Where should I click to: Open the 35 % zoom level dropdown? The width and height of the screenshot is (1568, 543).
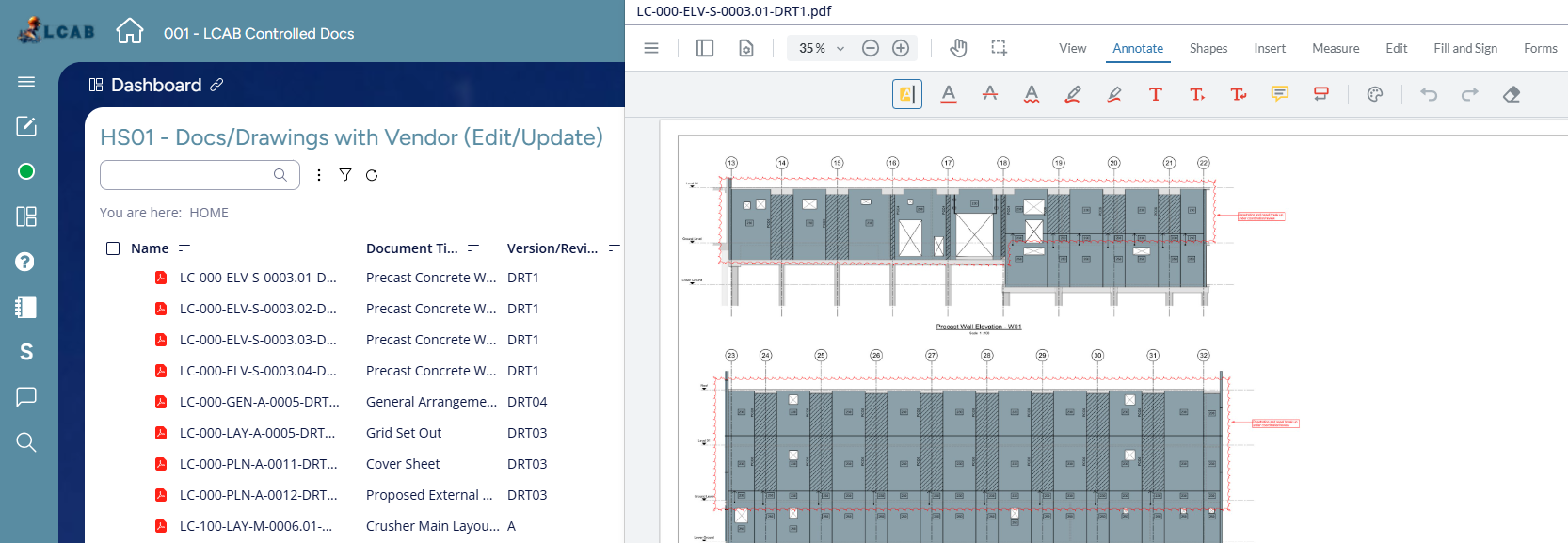(821, 48)
